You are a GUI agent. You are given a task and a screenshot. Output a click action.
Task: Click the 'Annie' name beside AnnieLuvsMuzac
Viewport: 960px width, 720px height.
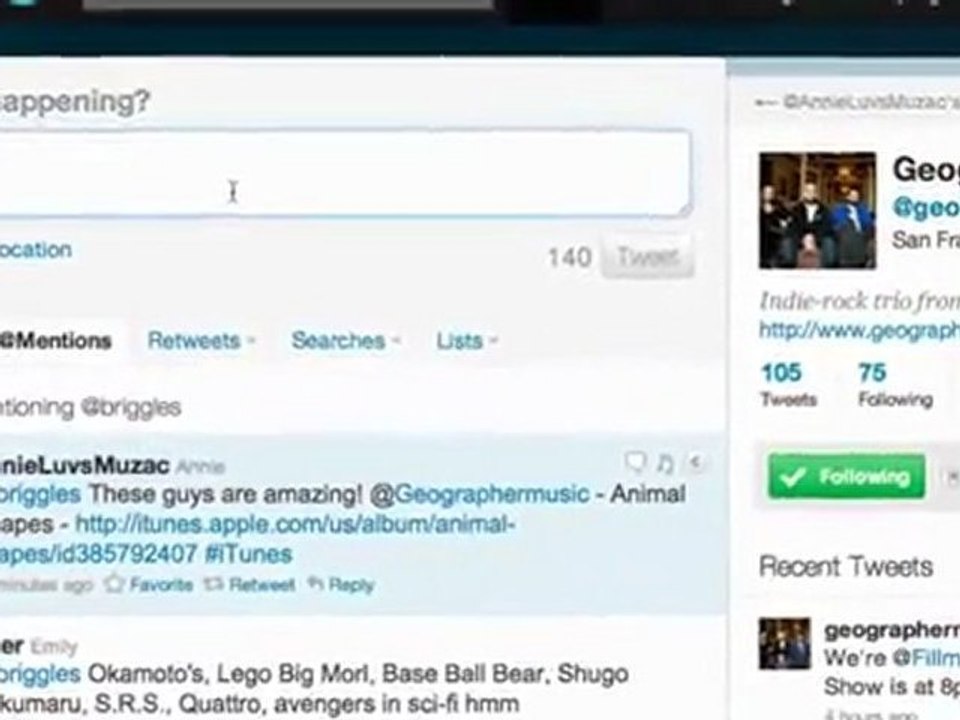(x=200, y=467)
